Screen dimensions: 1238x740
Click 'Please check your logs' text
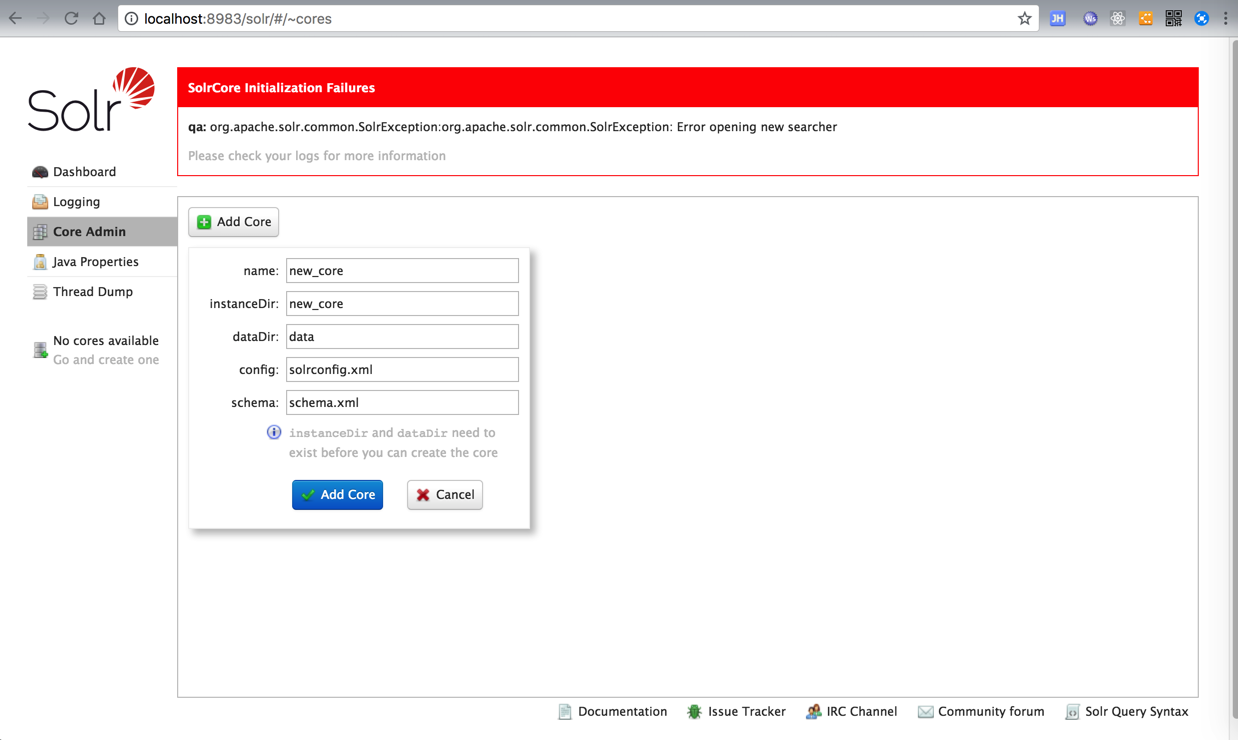[317, 156]
